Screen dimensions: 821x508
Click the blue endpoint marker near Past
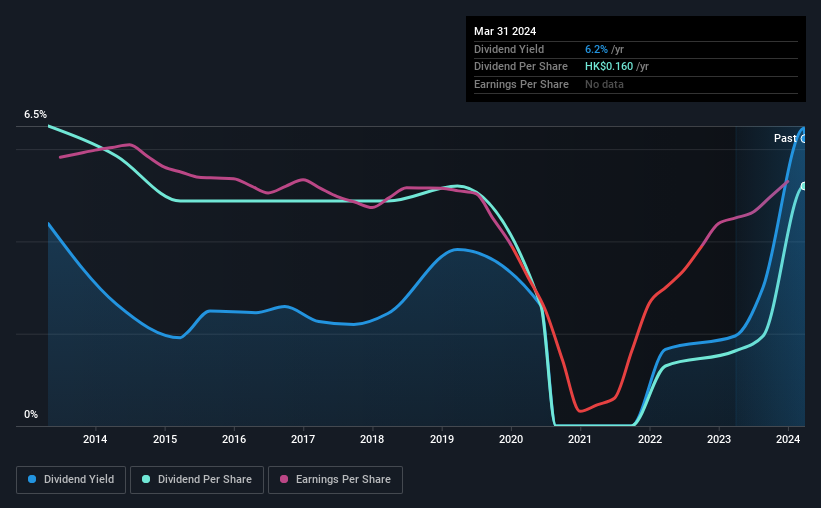coord(803,139)
